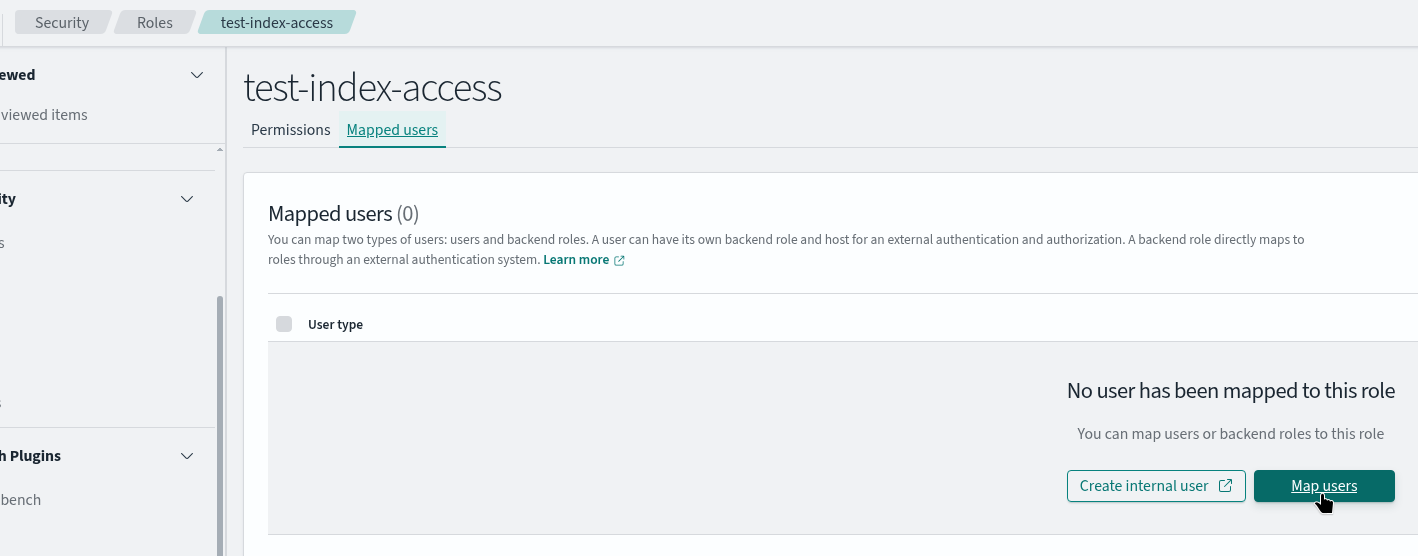Viewport: 1418px width, 556px height.
Task: Click the User type column header
Action: click(335, 325)
